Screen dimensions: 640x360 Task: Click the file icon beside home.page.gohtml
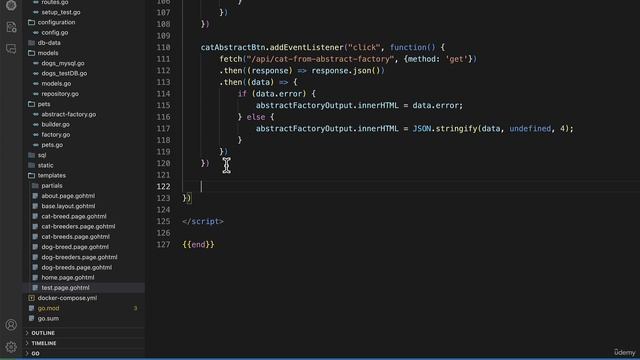(35, 278)
